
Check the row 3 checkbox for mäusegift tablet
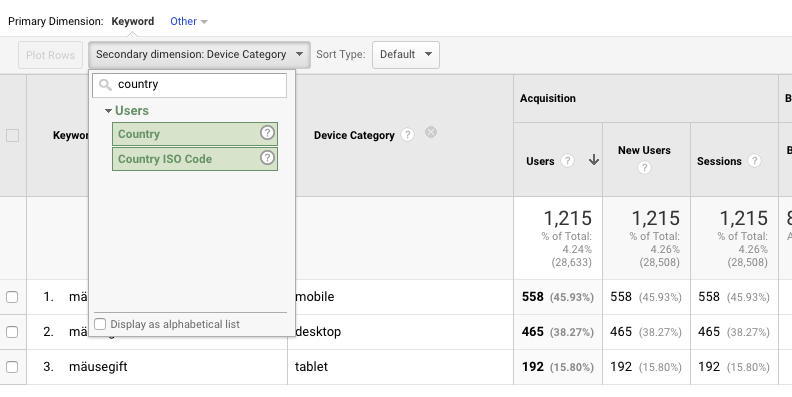(x=12, y=367)
